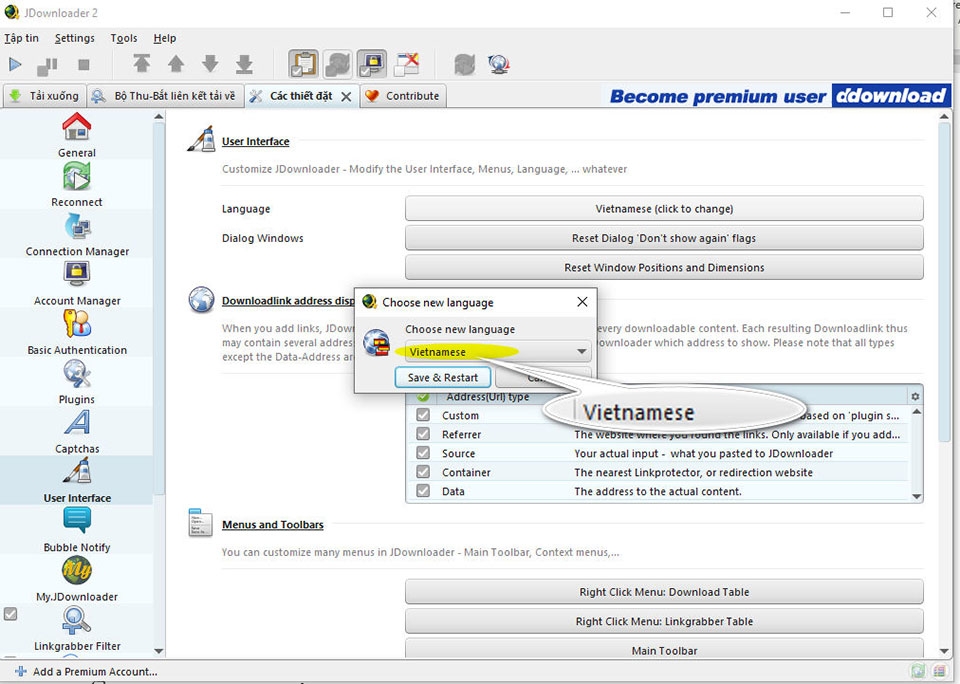Switch to Bộ Thu-Bắt liên kết tab
960x684 pixels.
[164, 96]
